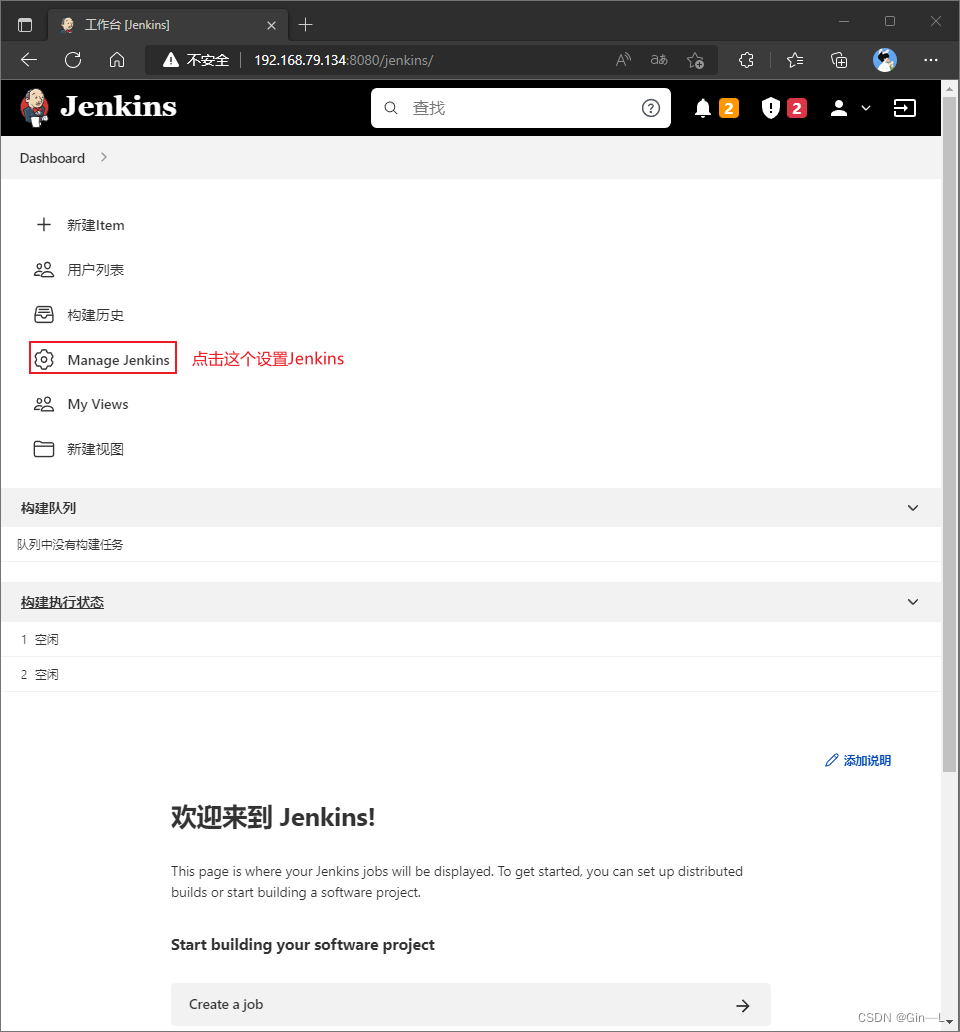Open the 新建Item link

(95, 225)
